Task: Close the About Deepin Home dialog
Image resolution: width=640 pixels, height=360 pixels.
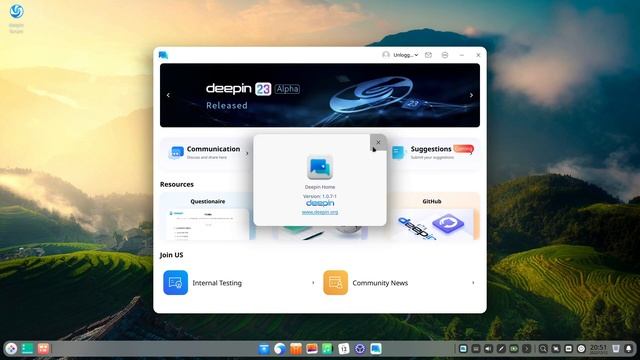Action: pyautogui.click(x=378, y=142)
